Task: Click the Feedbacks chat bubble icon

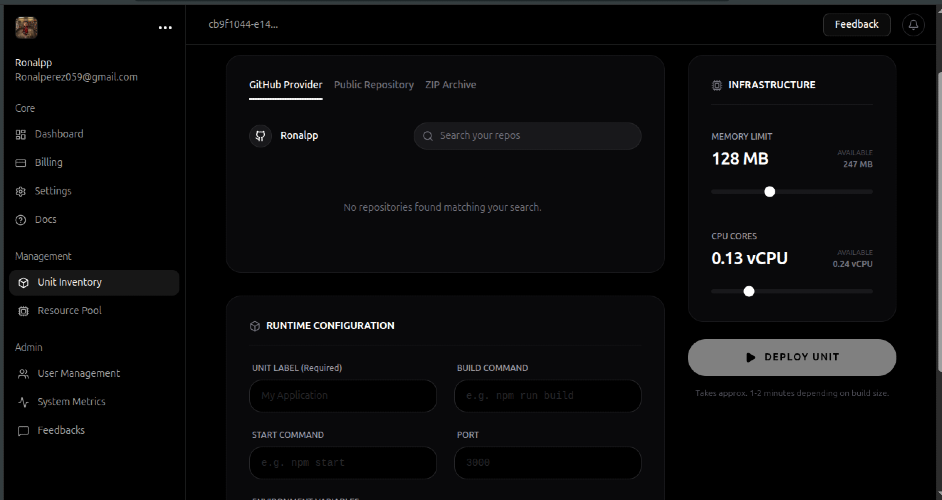Action: (24, 431)
